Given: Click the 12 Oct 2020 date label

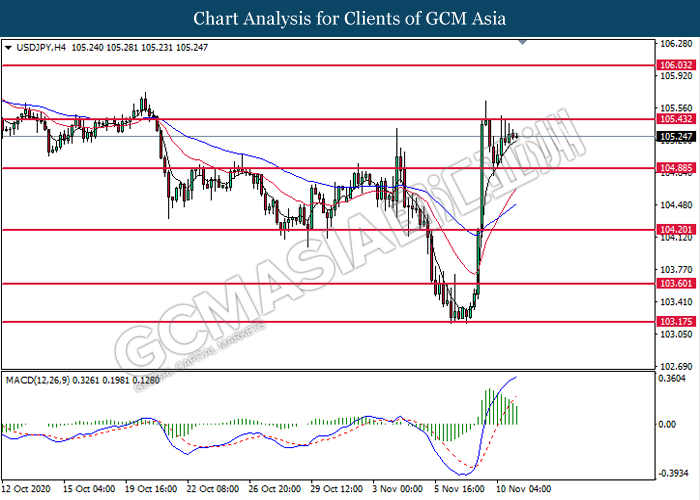Looking at the screenshot, I should pyautogui.click(x=26, y=488).
